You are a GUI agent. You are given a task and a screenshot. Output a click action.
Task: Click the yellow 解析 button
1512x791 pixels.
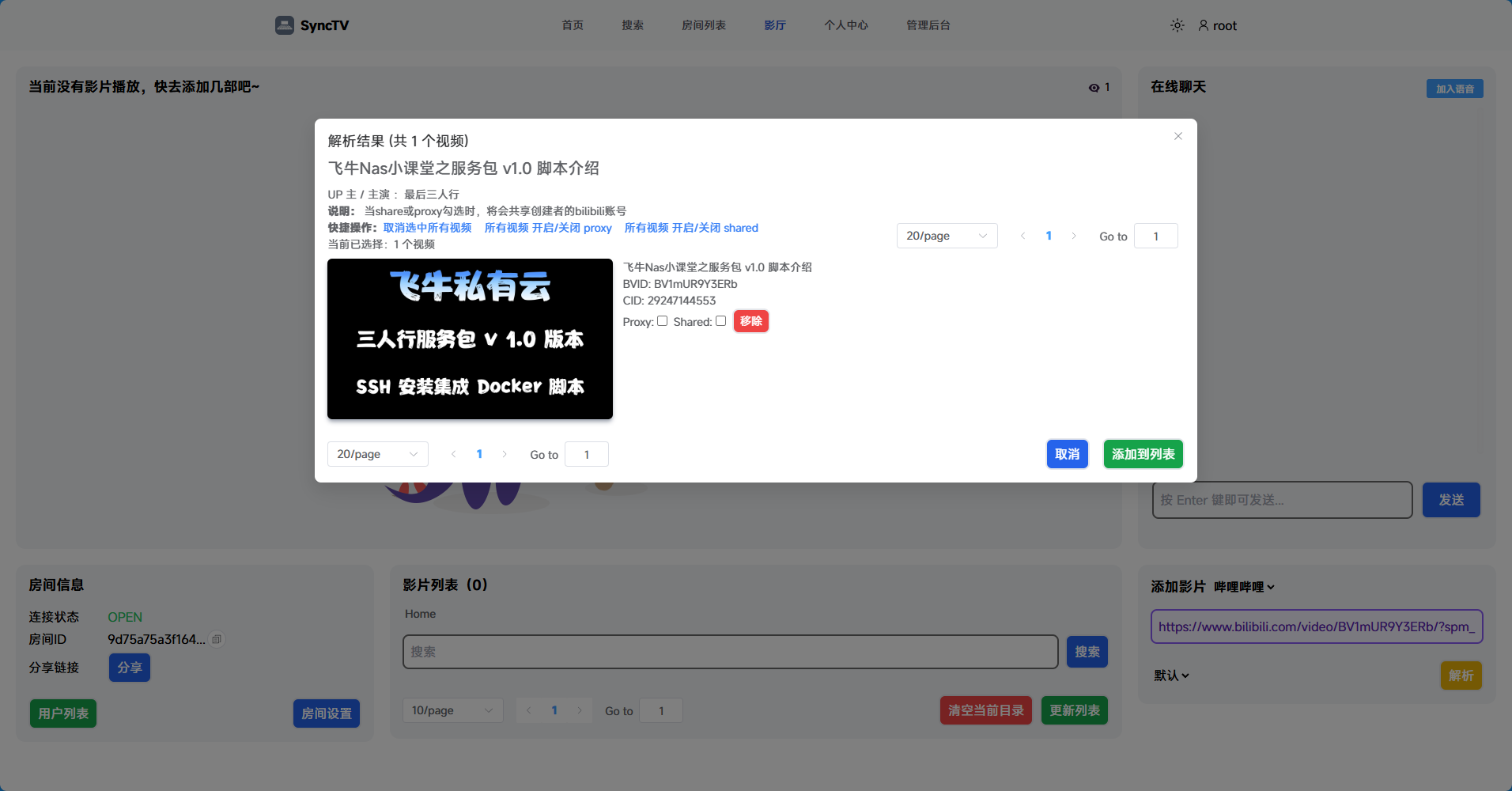coord(1461,676)
